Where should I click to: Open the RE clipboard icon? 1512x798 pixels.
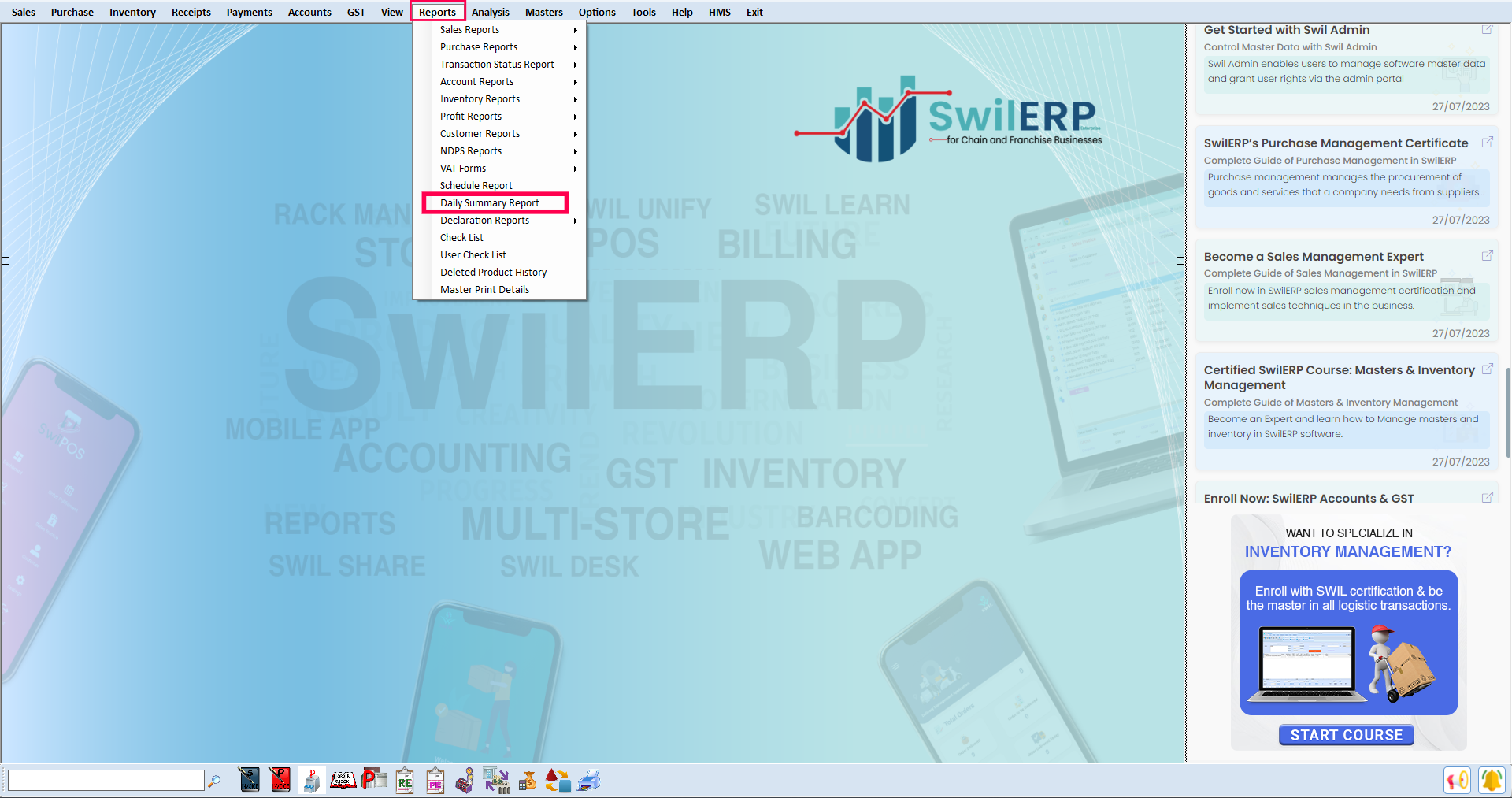(x=405, y=780)
